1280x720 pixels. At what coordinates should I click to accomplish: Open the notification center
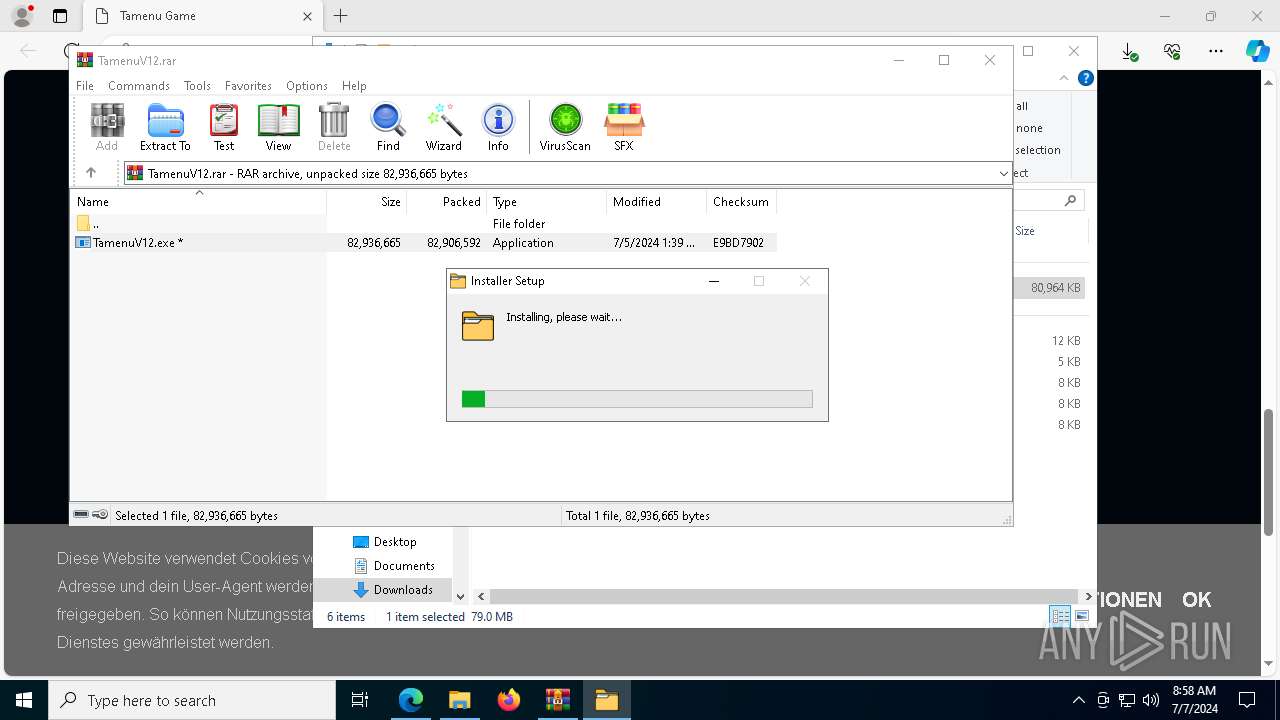tap(1247, 700)
